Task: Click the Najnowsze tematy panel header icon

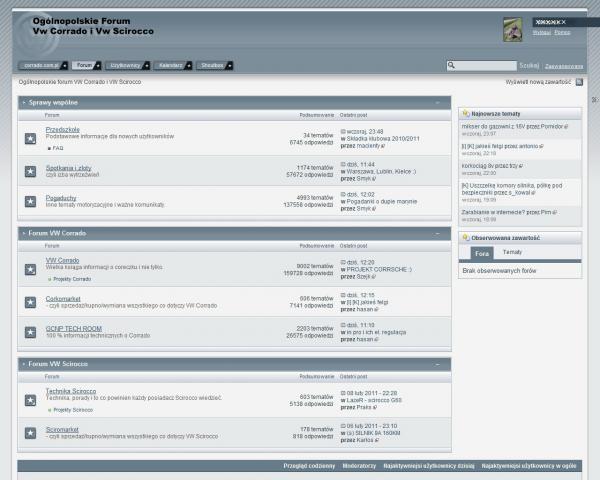Action: coord(466,113)
